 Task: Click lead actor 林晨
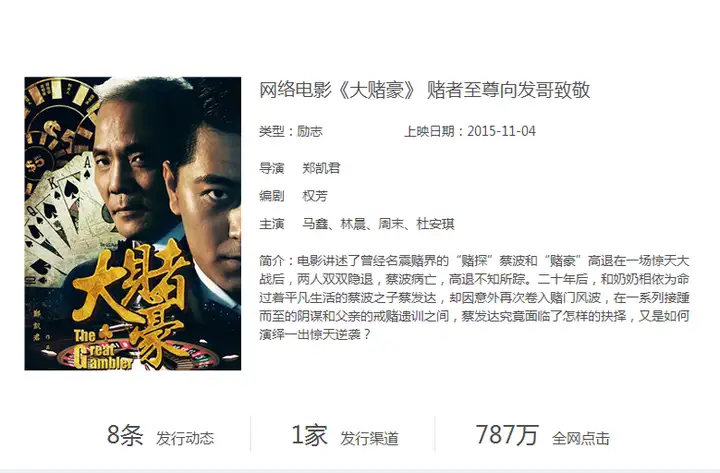click(x=353, y=224)
